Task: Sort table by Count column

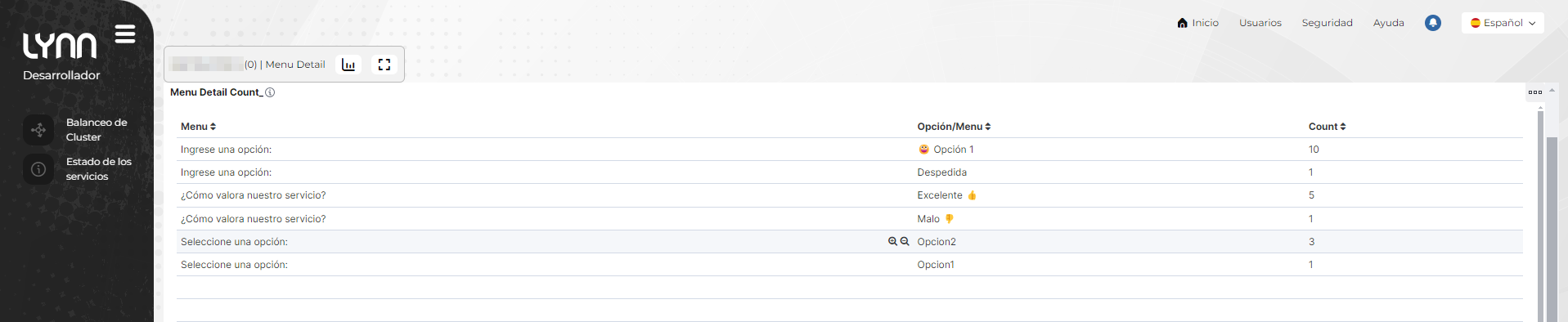Action: tap(1327, 127)
